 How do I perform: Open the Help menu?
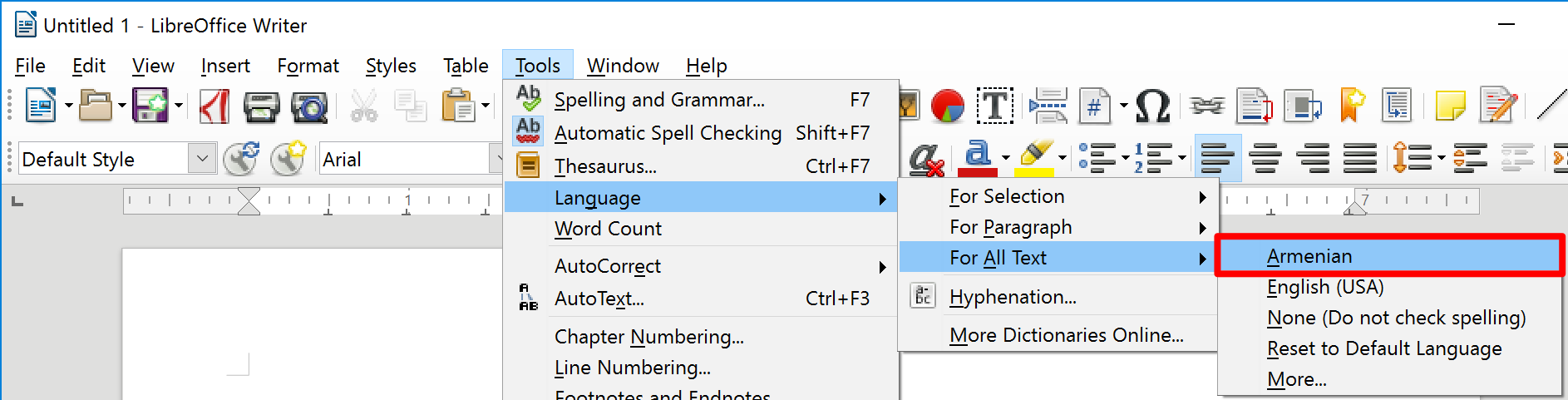coord(707,66)
